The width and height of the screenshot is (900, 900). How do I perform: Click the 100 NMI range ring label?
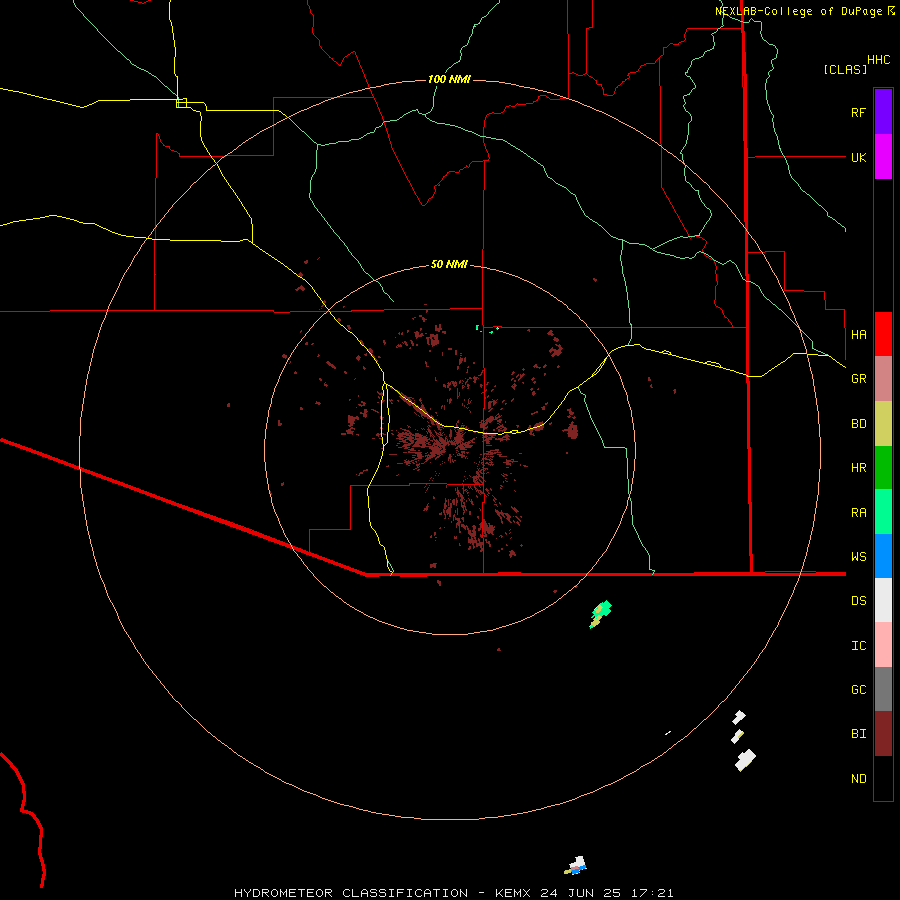[x=449, y=79]
